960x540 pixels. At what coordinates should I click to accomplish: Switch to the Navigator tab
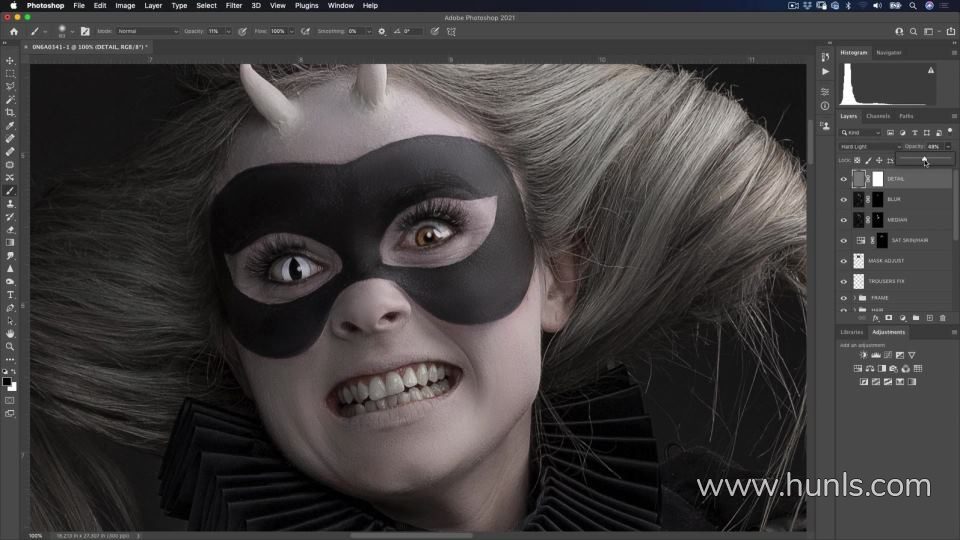click(888, 52)
